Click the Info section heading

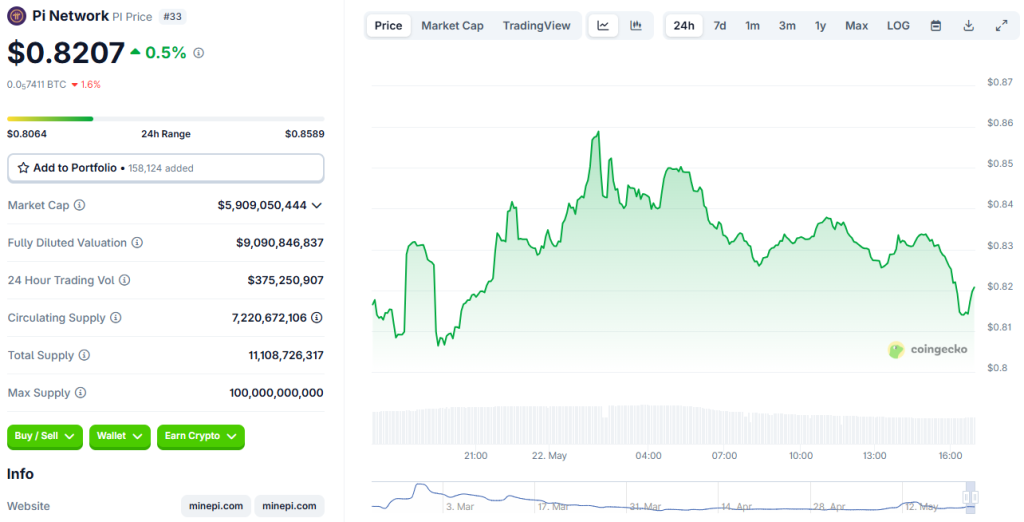20,474
